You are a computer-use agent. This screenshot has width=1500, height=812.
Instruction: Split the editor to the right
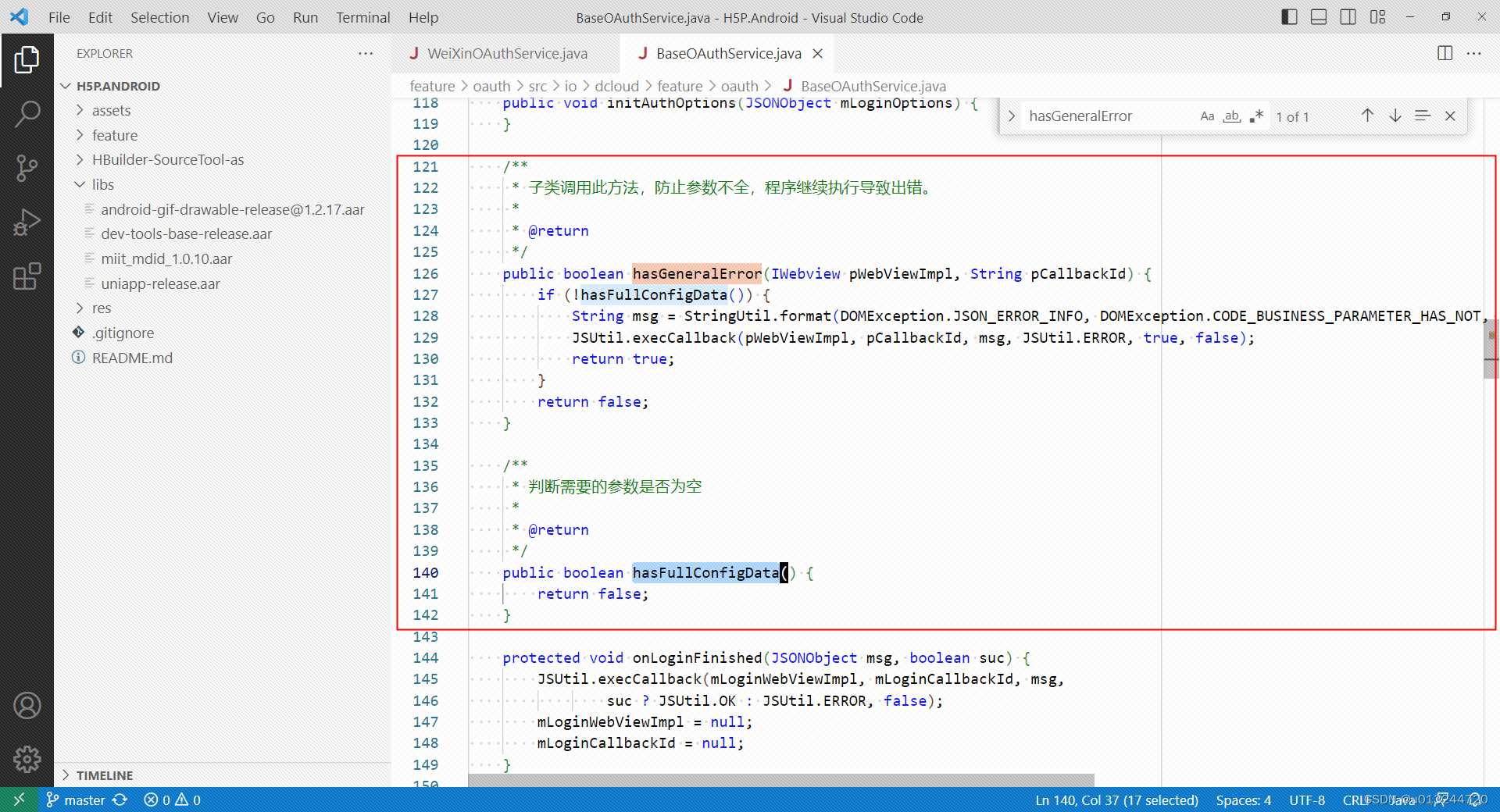point(1445,53)
